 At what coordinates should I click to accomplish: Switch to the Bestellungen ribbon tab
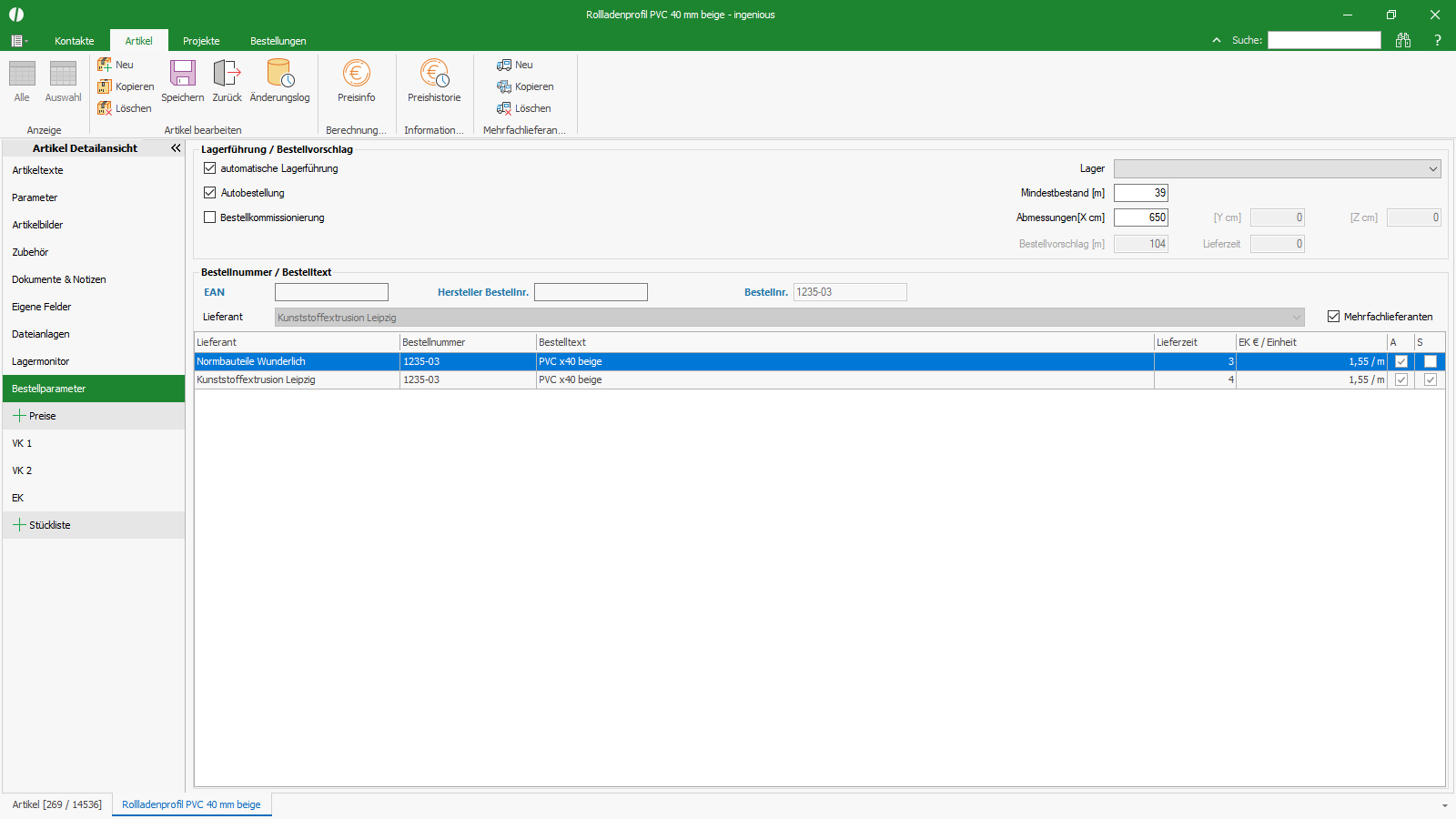tap(278, 41)
